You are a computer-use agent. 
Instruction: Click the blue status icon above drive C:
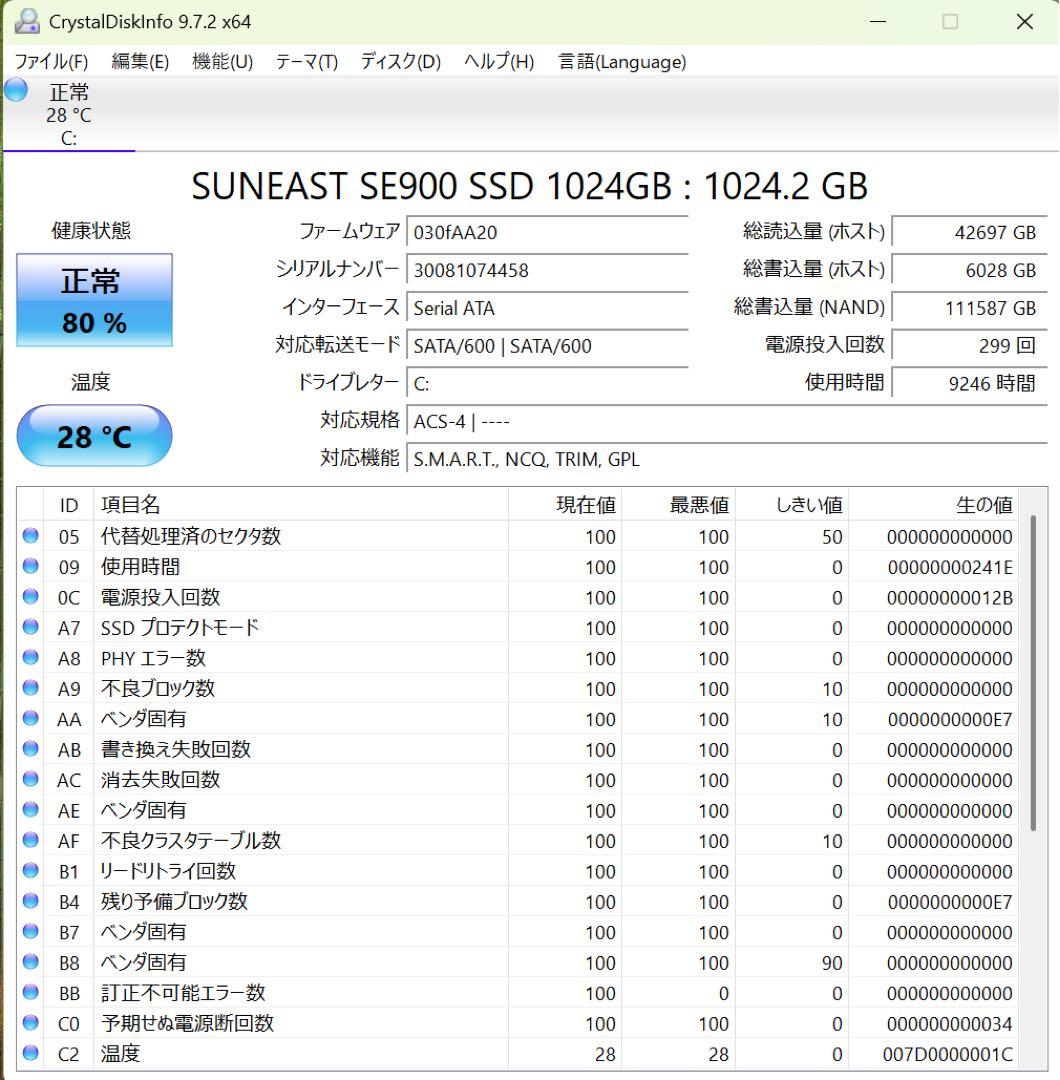pos(14,91)
